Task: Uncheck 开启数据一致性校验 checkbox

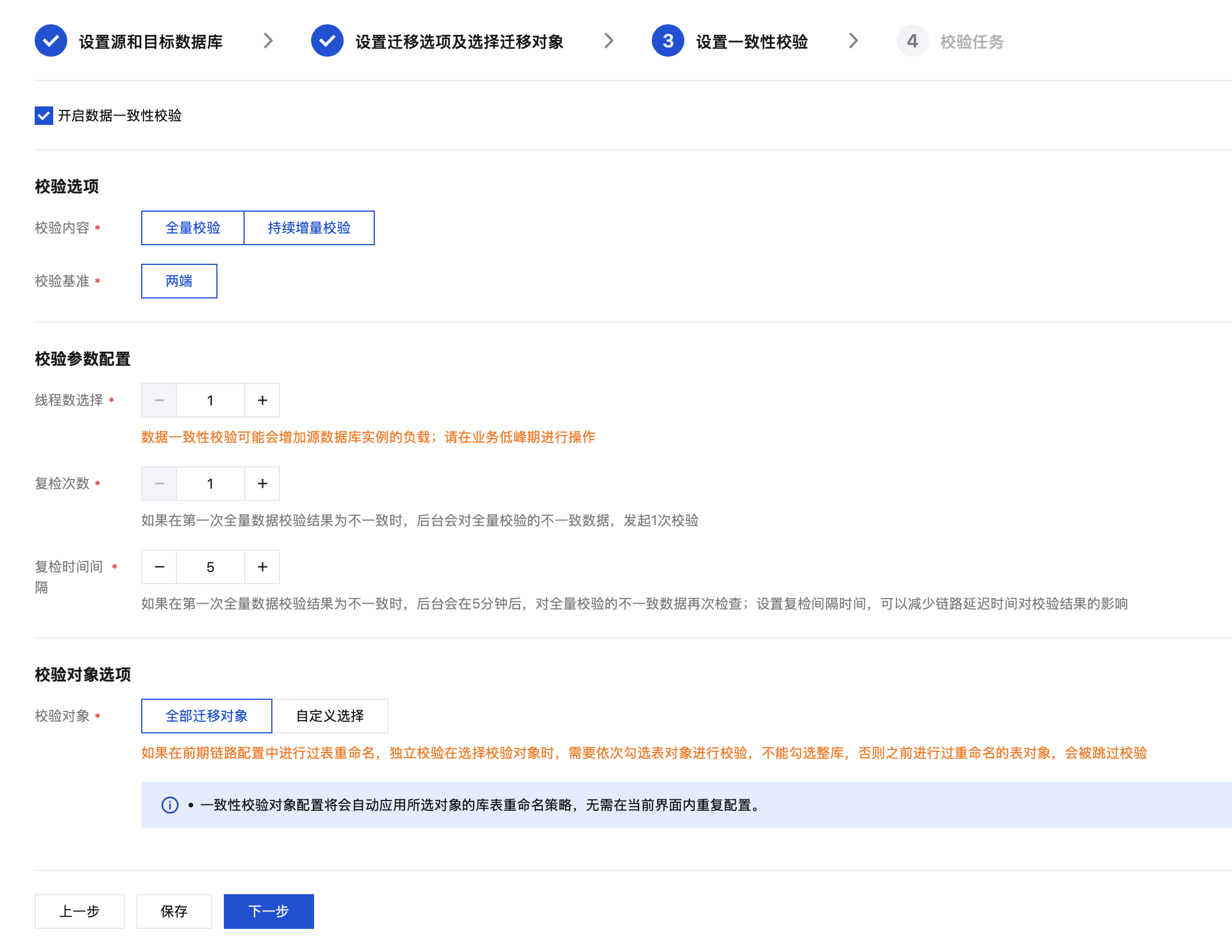Action: (x=44, y=116)
